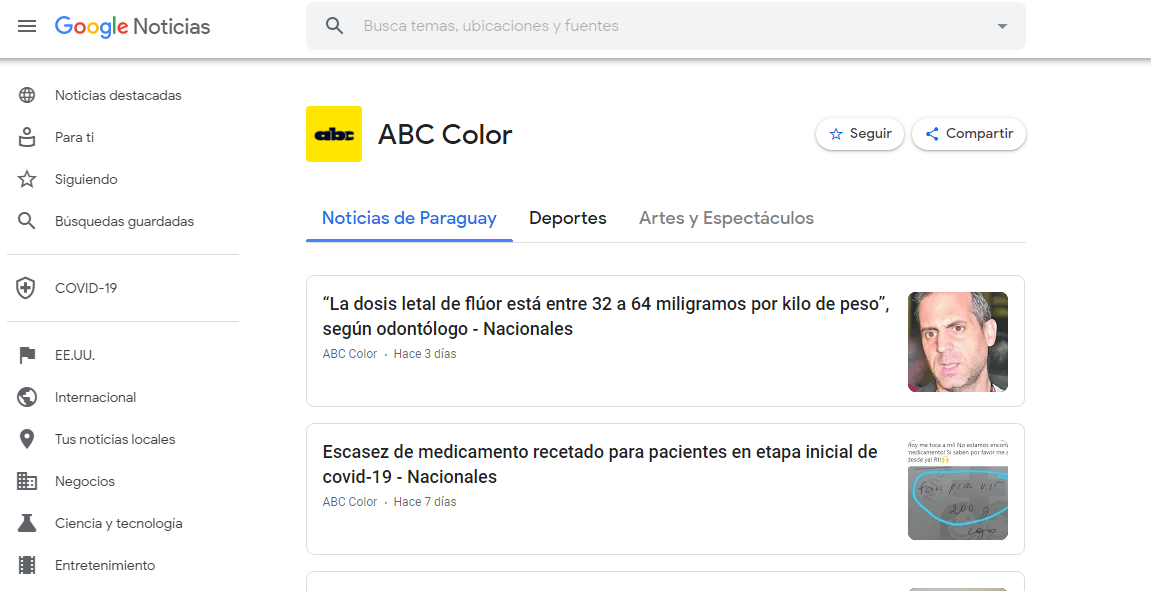Click the ABC Color yellow logo
Screen dimensions: 1151x591
(x=333, y=133)
